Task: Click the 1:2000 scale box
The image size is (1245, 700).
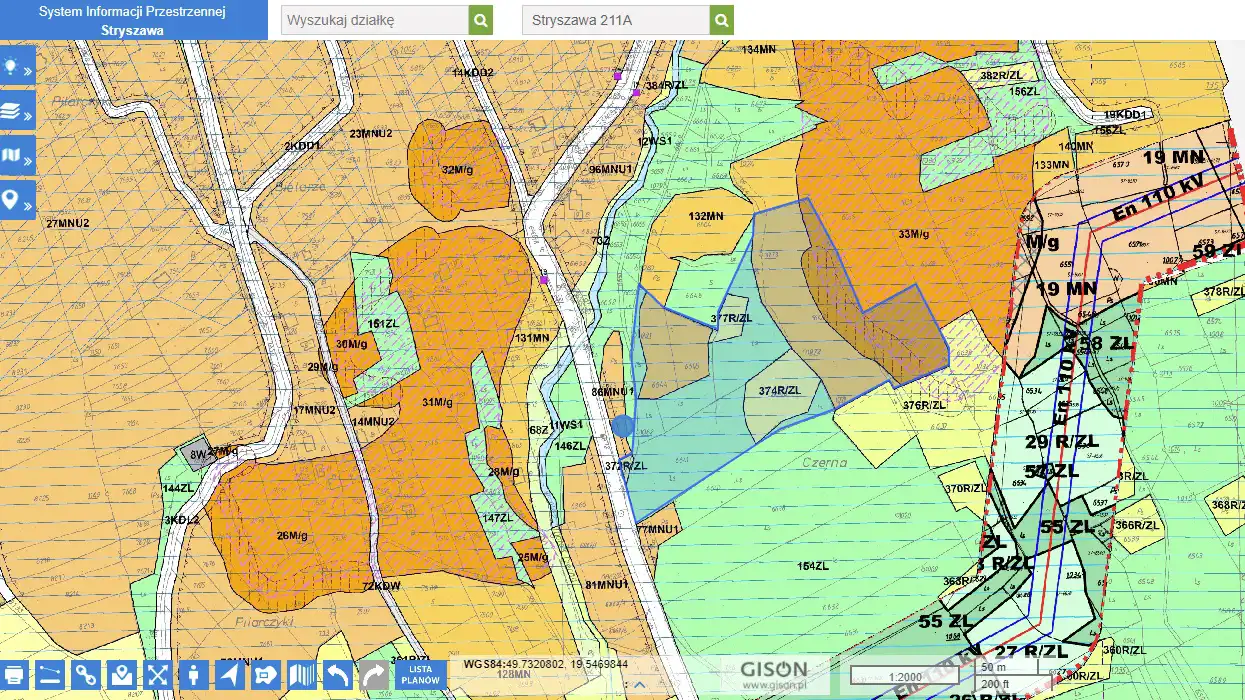Action: [x=903, y=675]
